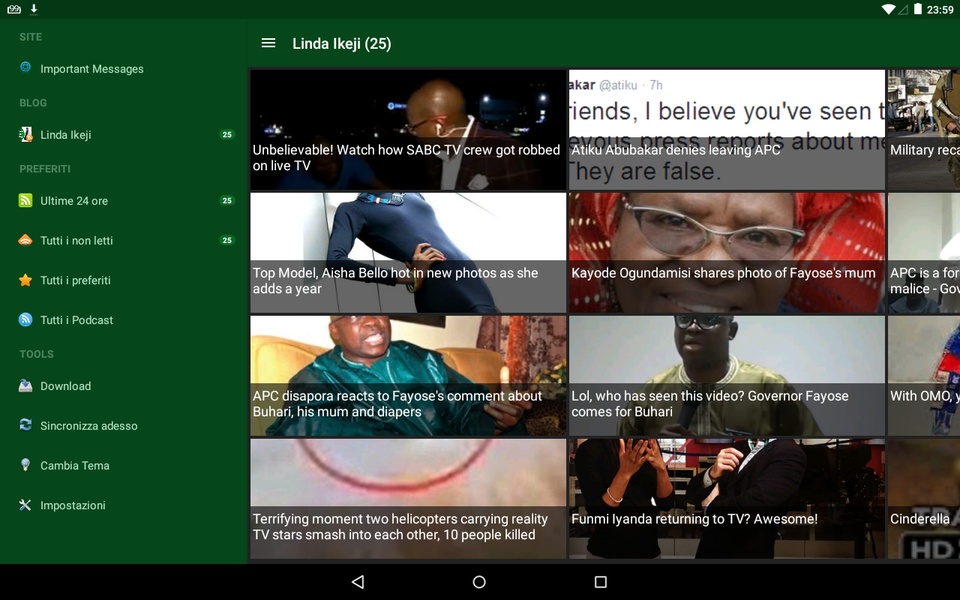Choose Download in Tools section
This screenshot has width=960, height=600.
(x=124, y=386)
